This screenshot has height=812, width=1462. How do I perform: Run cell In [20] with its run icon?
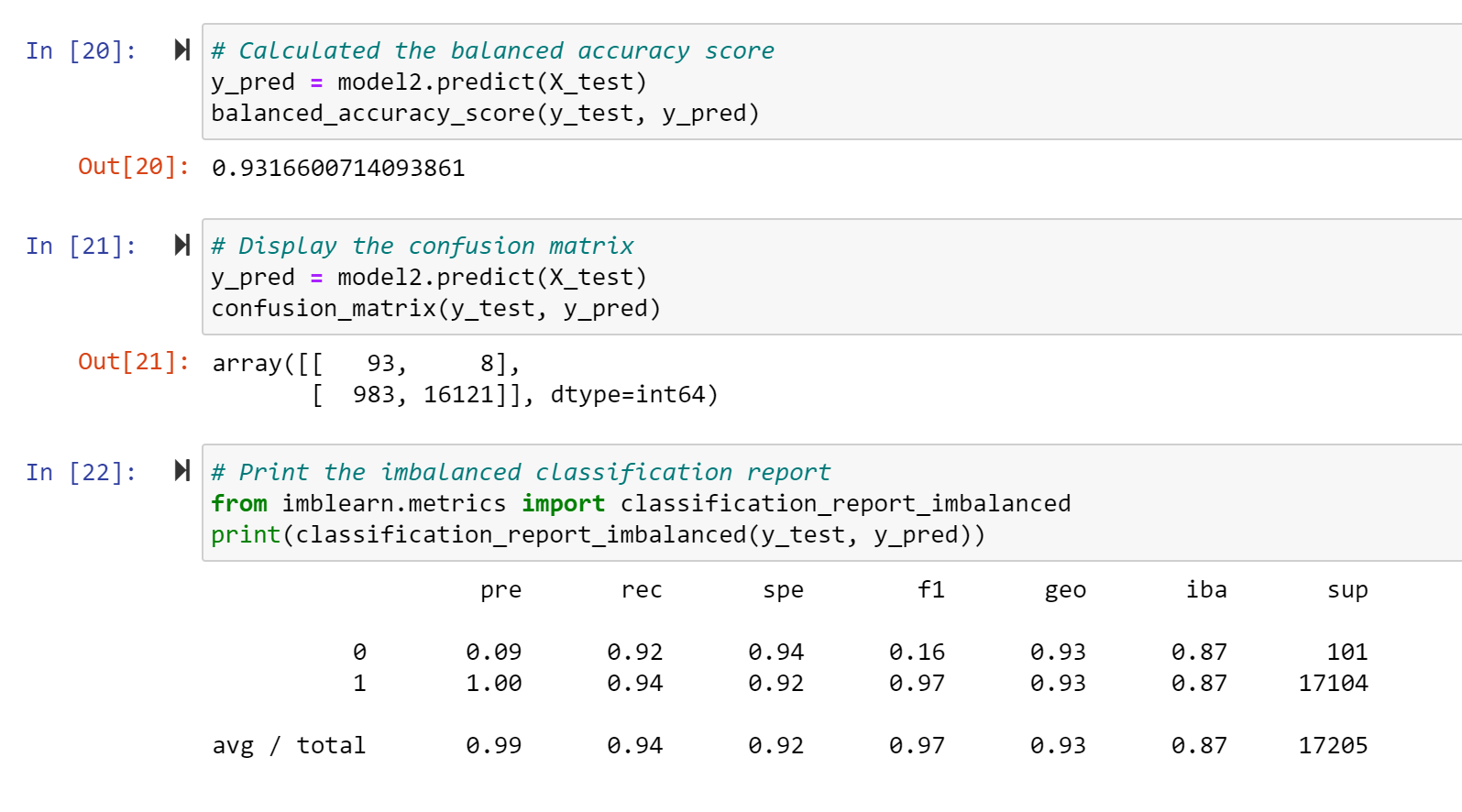pyautogui.click(x=182, y=49)
